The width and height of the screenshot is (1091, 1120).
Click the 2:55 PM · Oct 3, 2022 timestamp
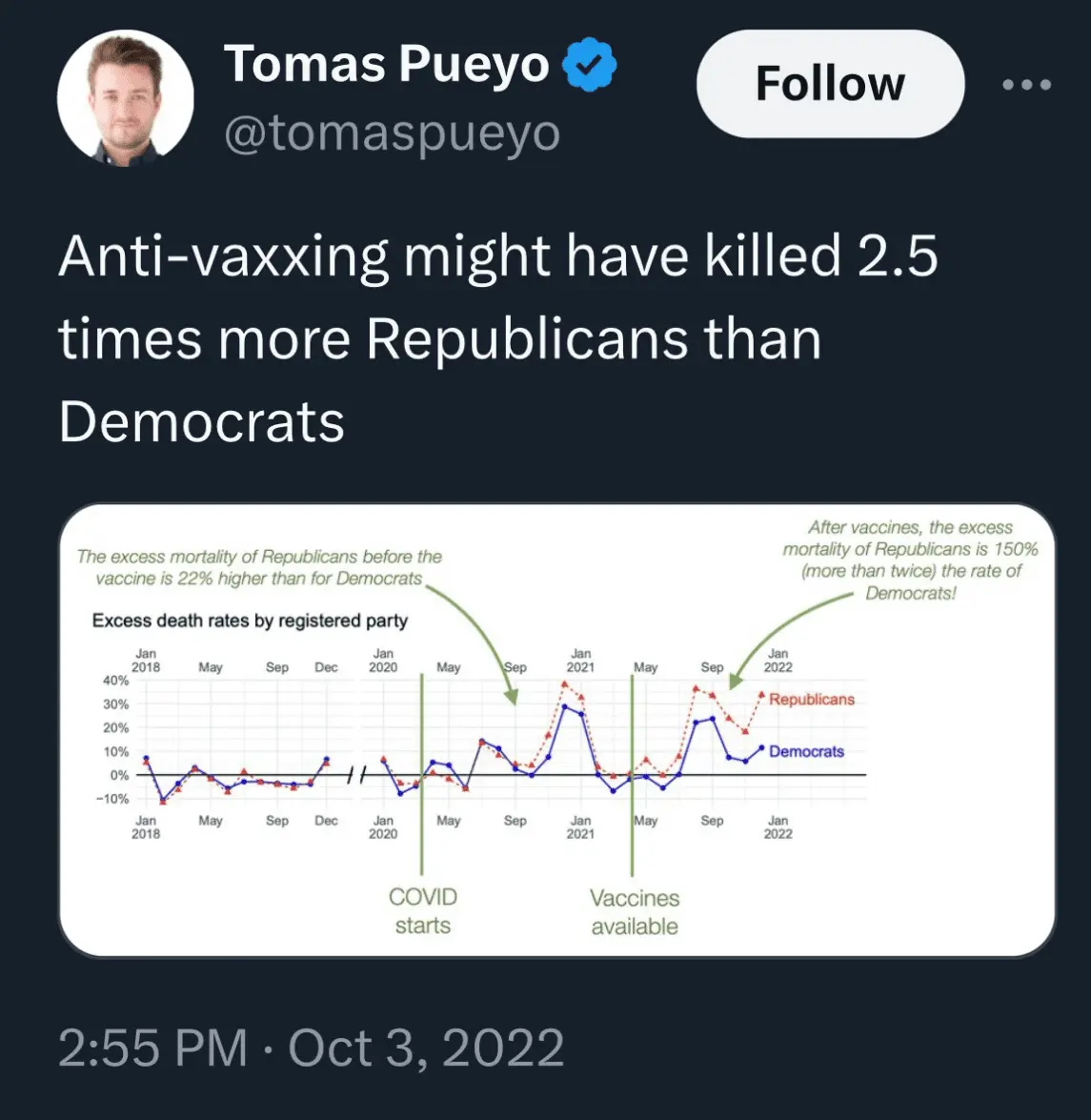(x=312, y=1048)
